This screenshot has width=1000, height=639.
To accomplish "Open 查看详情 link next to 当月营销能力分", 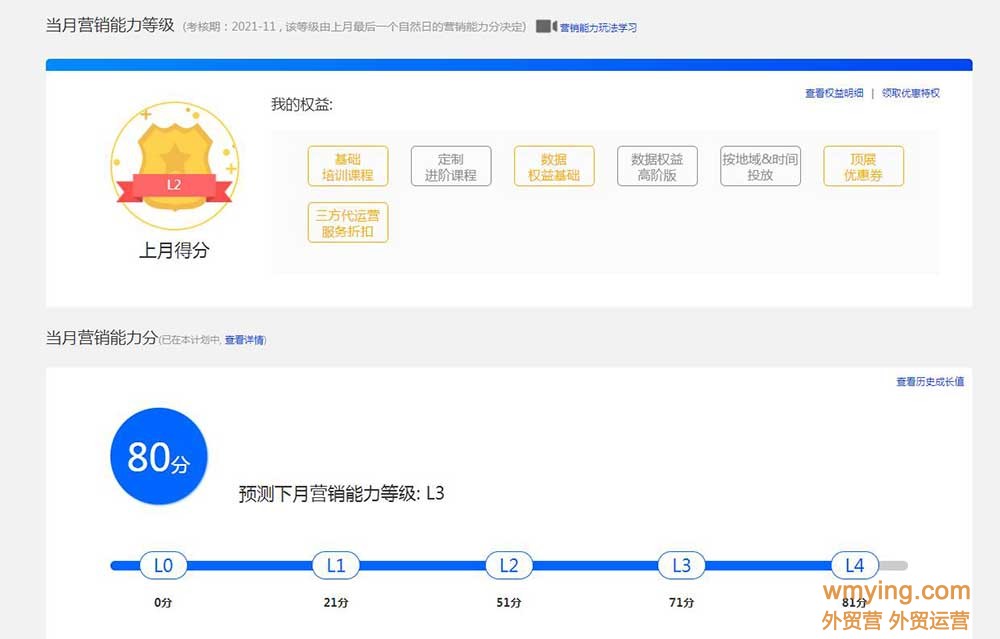I will tap(244, 340).
